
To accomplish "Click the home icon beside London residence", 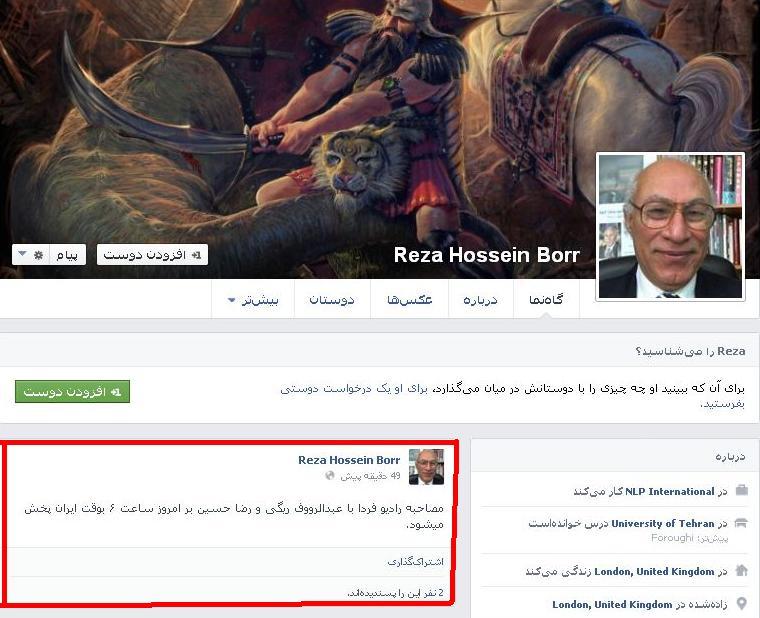I will pyautogui.click(x=742, y=570).
